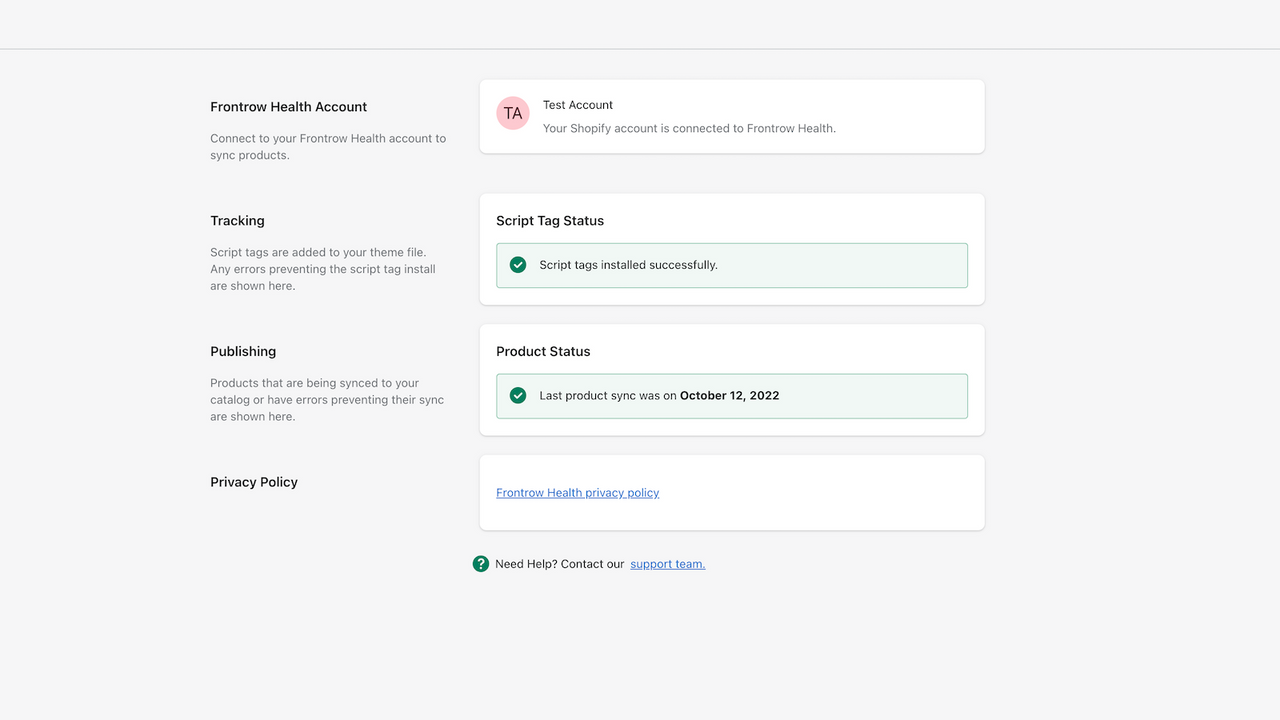Contact the support team
Viewport: 1280px width, 720px height.
click(667, 563)
